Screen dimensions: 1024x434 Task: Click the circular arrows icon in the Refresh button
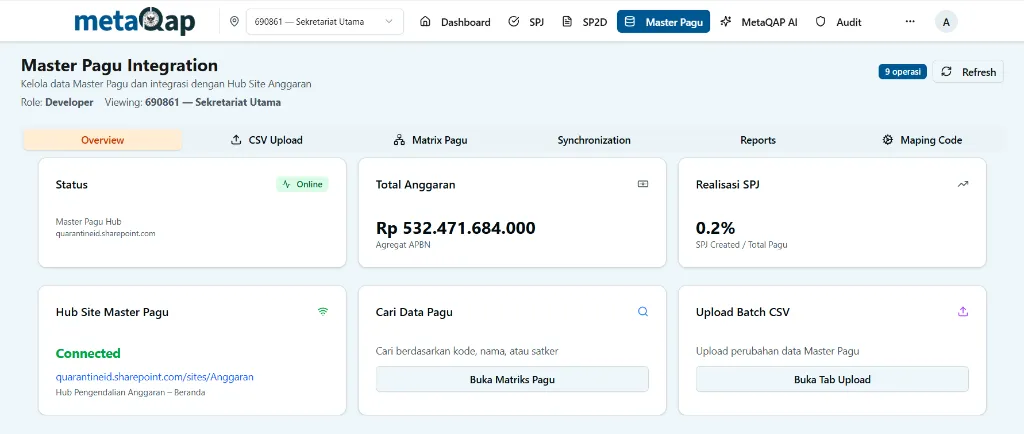(x=946, y=72)
